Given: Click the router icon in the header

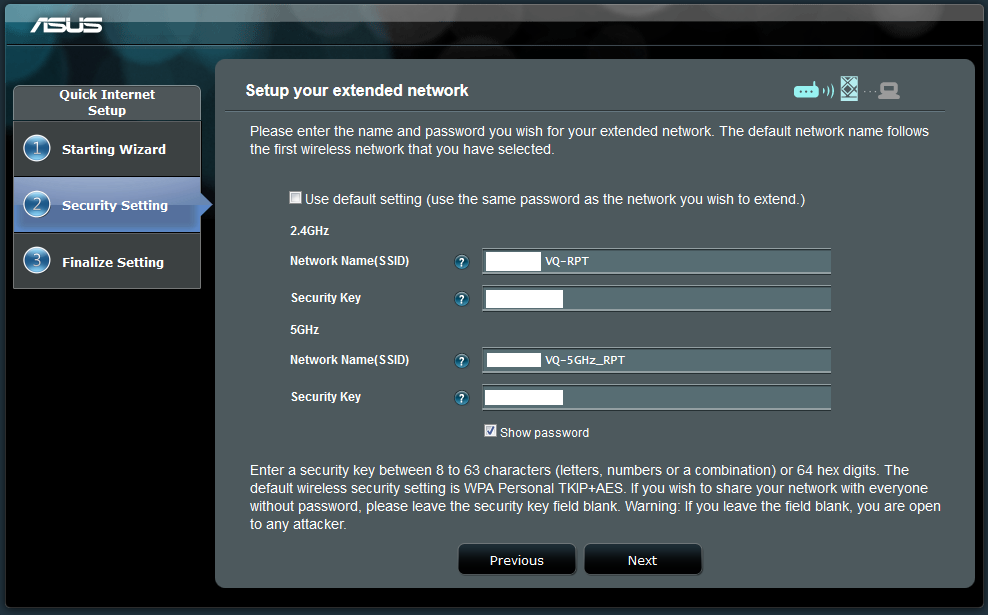Looking at the screenshot, I should click(807, 91).
